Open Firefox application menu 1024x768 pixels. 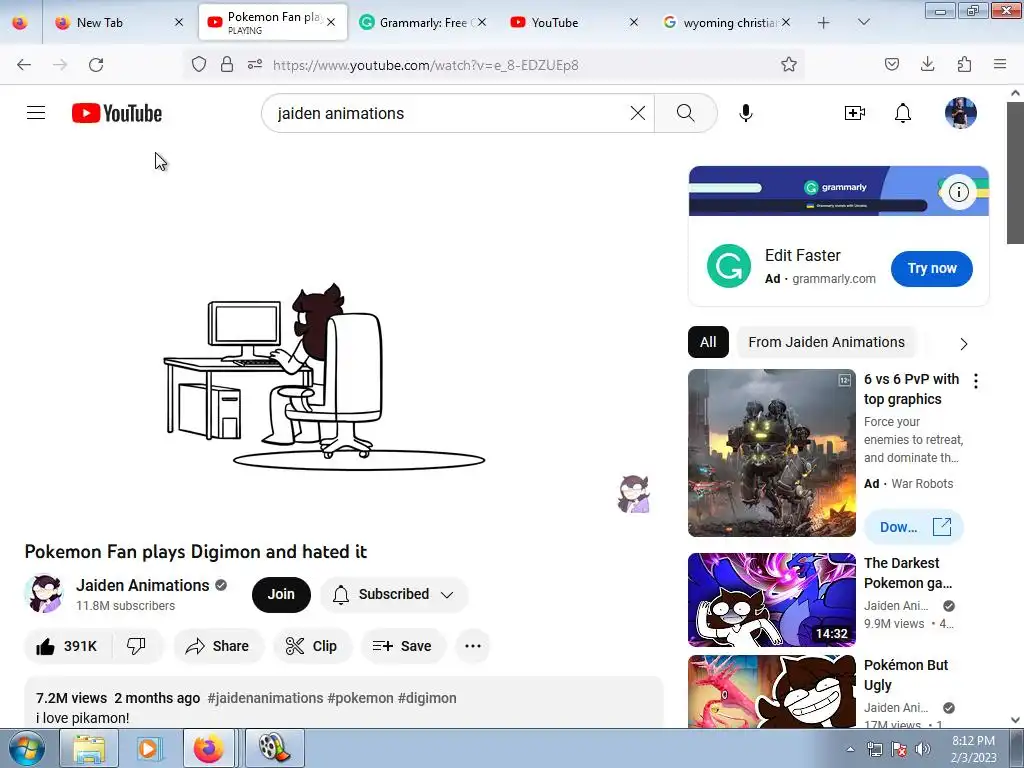(x=1000, y=65)
